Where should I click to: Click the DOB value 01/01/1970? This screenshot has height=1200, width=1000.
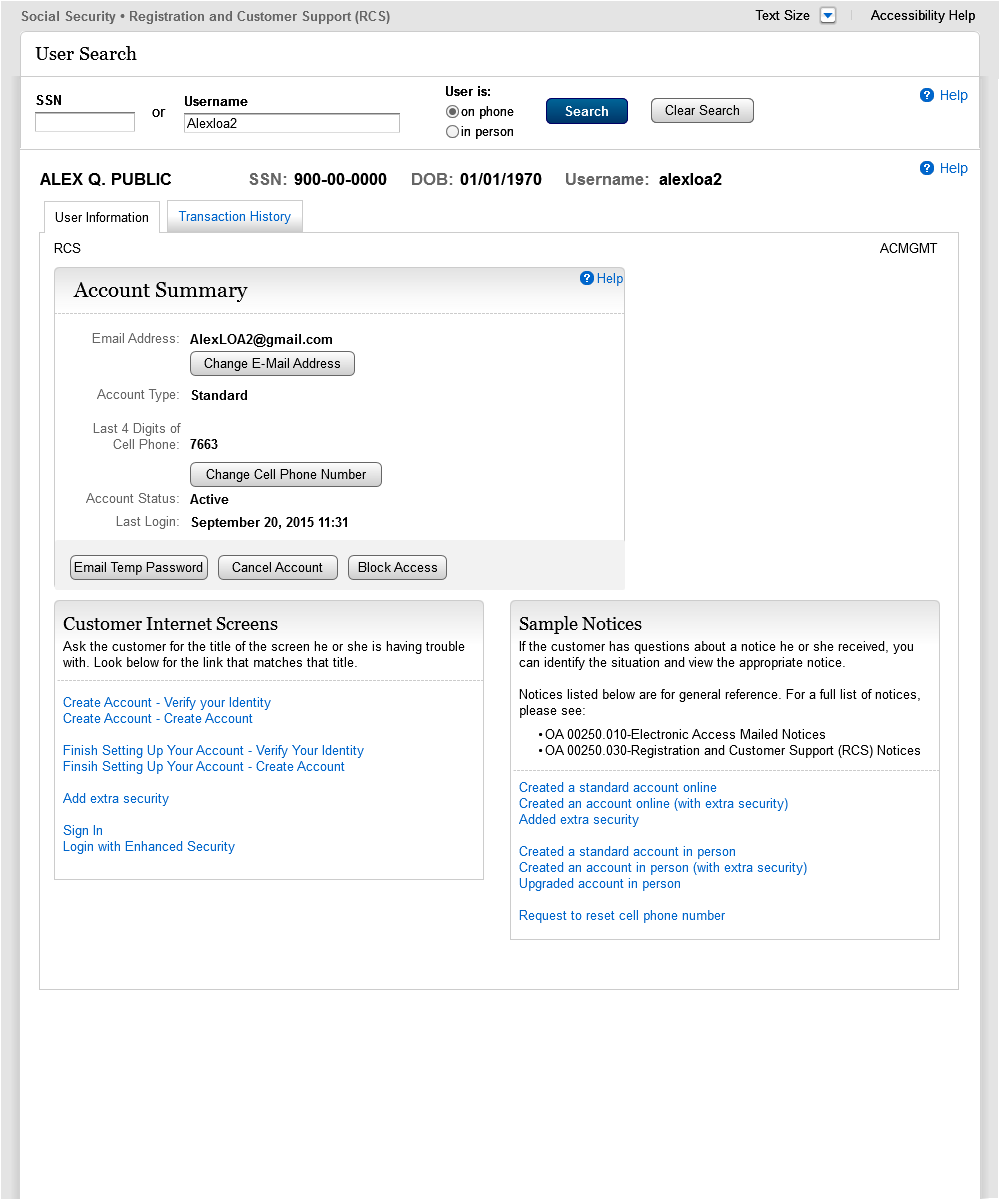click(x=501, y=180)
